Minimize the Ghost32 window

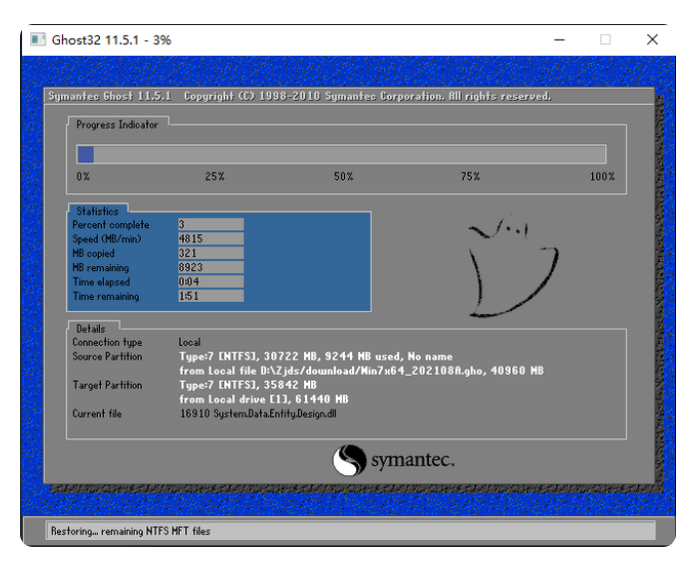point(559,40)
